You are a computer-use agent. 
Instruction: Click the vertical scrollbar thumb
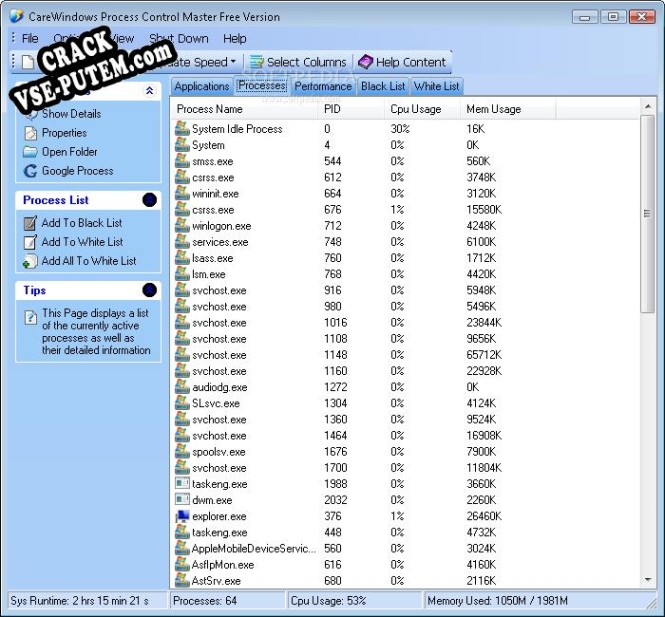[x=647, y=214]
